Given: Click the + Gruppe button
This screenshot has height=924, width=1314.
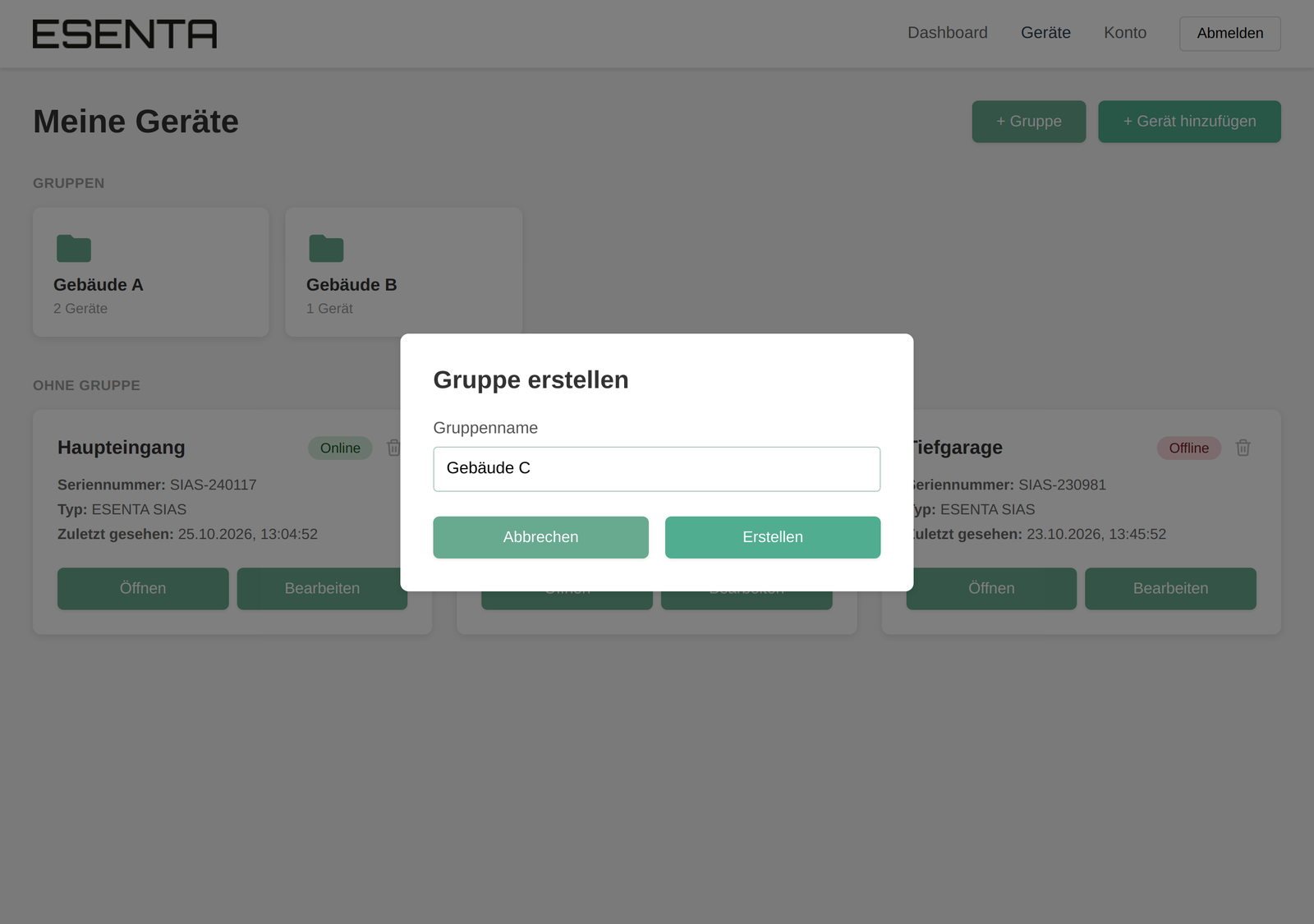Looking at the screenshot, I should tap(1029, 122).
